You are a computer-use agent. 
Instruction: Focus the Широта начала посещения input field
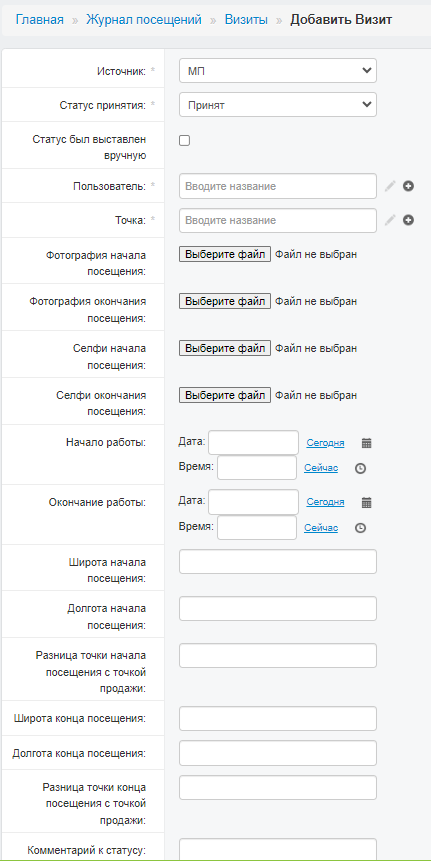pos(278,562)
